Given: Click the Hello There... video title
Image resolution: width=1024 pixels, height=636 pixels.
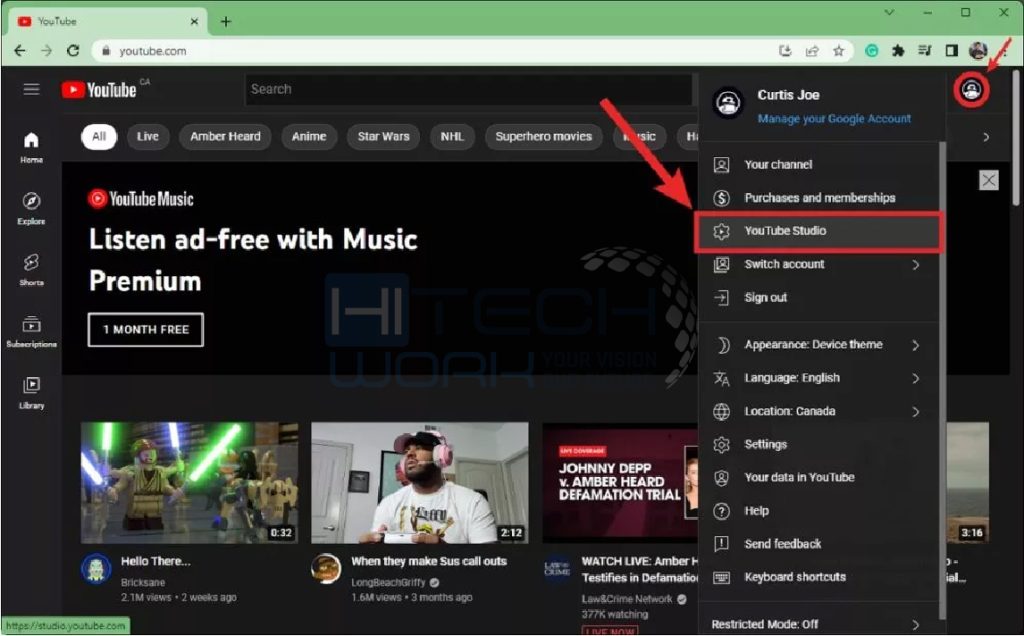Looking at the screenshot, I should pos(155,561).
